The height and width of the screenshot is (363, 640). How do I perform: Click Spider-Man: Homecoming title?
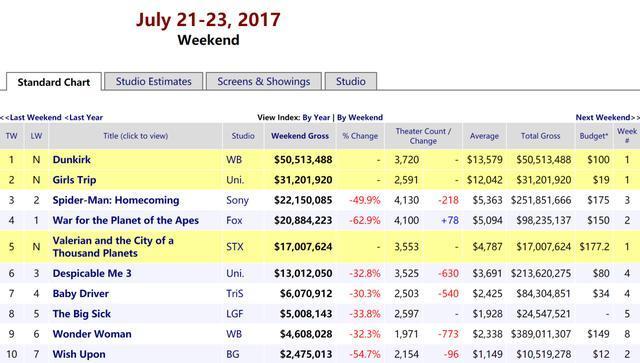[116, 200]
